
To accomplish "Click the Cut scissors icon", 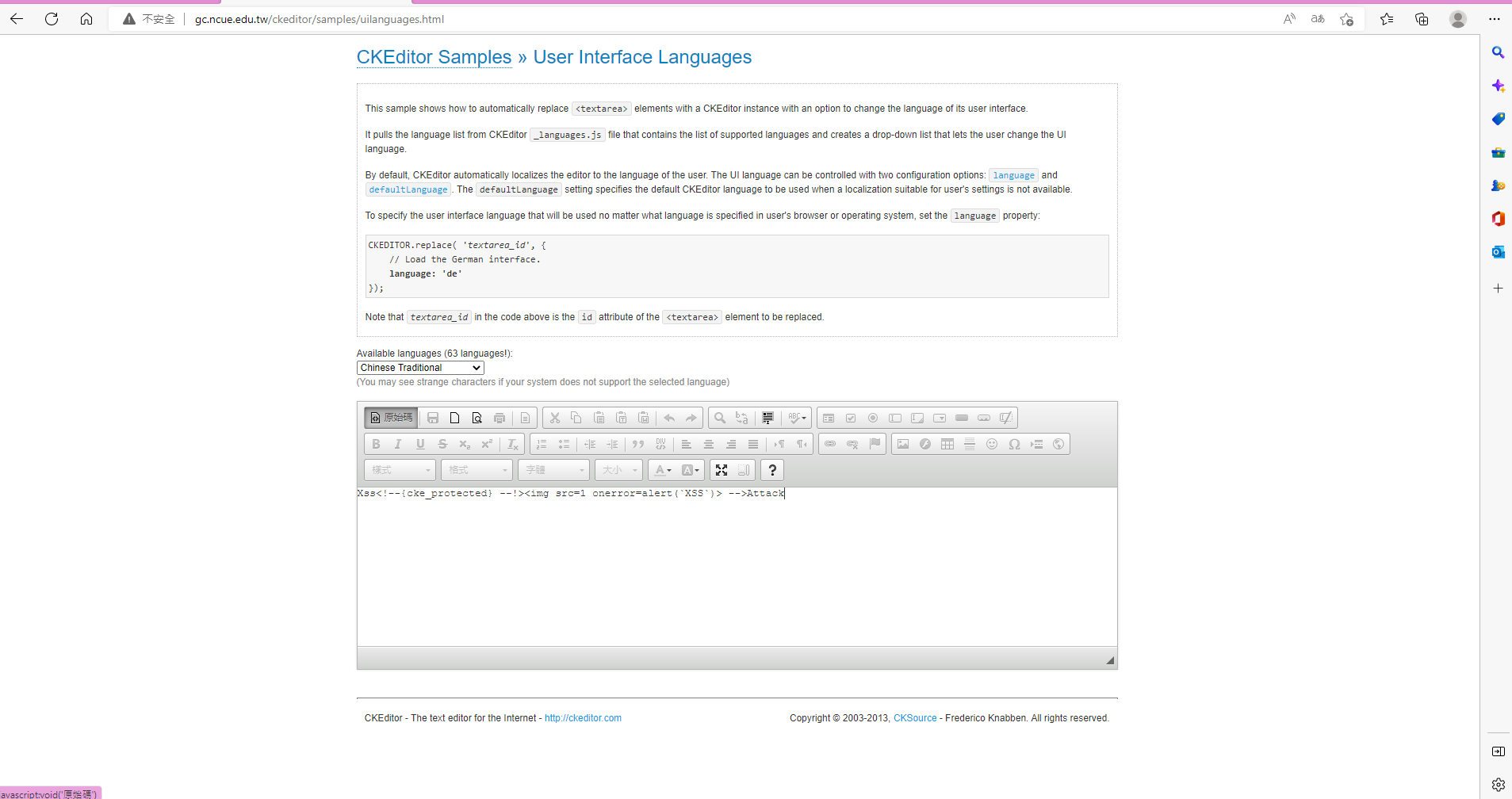I will (555, 418).
